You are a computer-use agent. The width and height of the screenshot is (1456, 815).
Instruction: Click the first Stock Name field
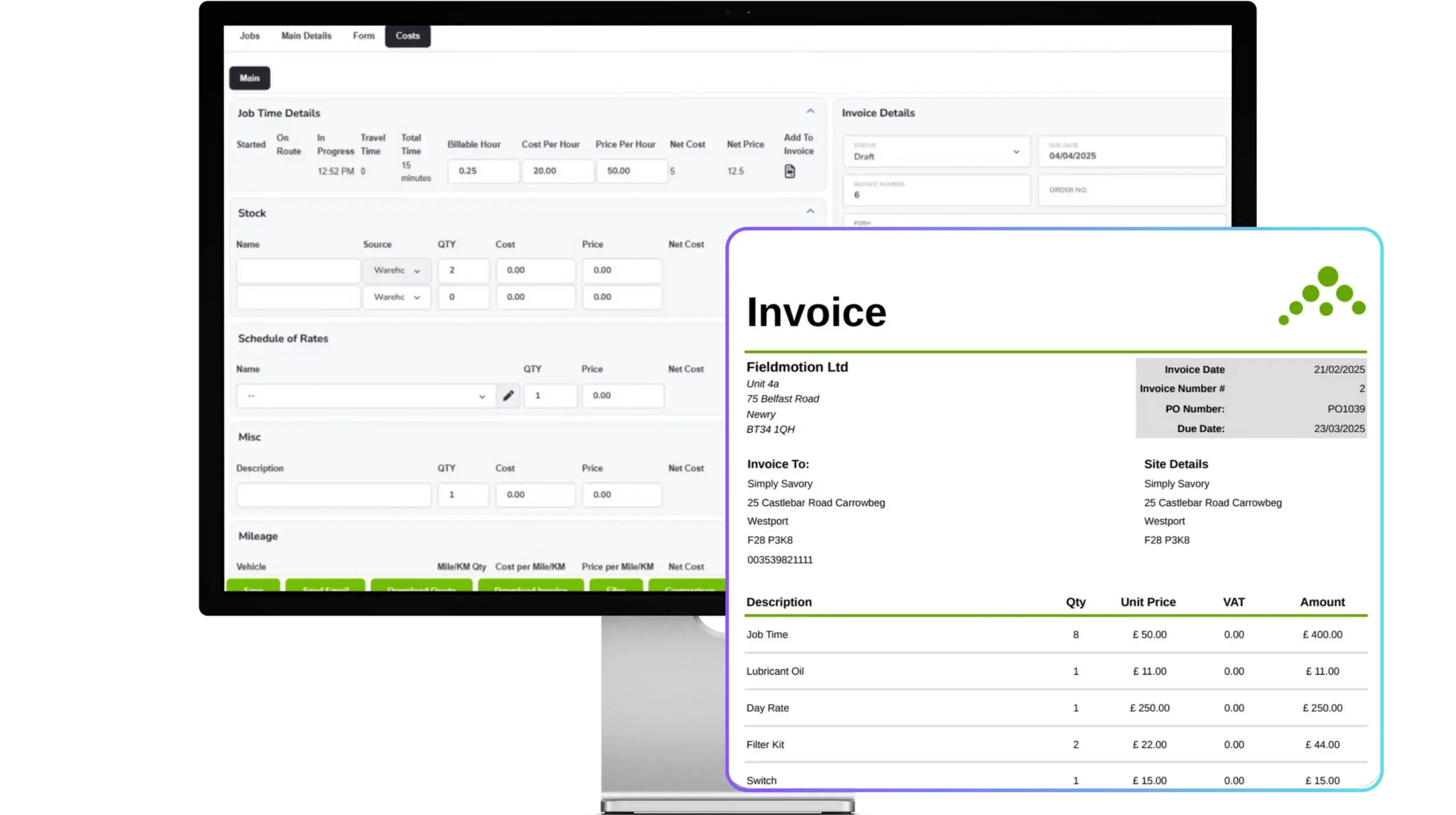(299, 271)
